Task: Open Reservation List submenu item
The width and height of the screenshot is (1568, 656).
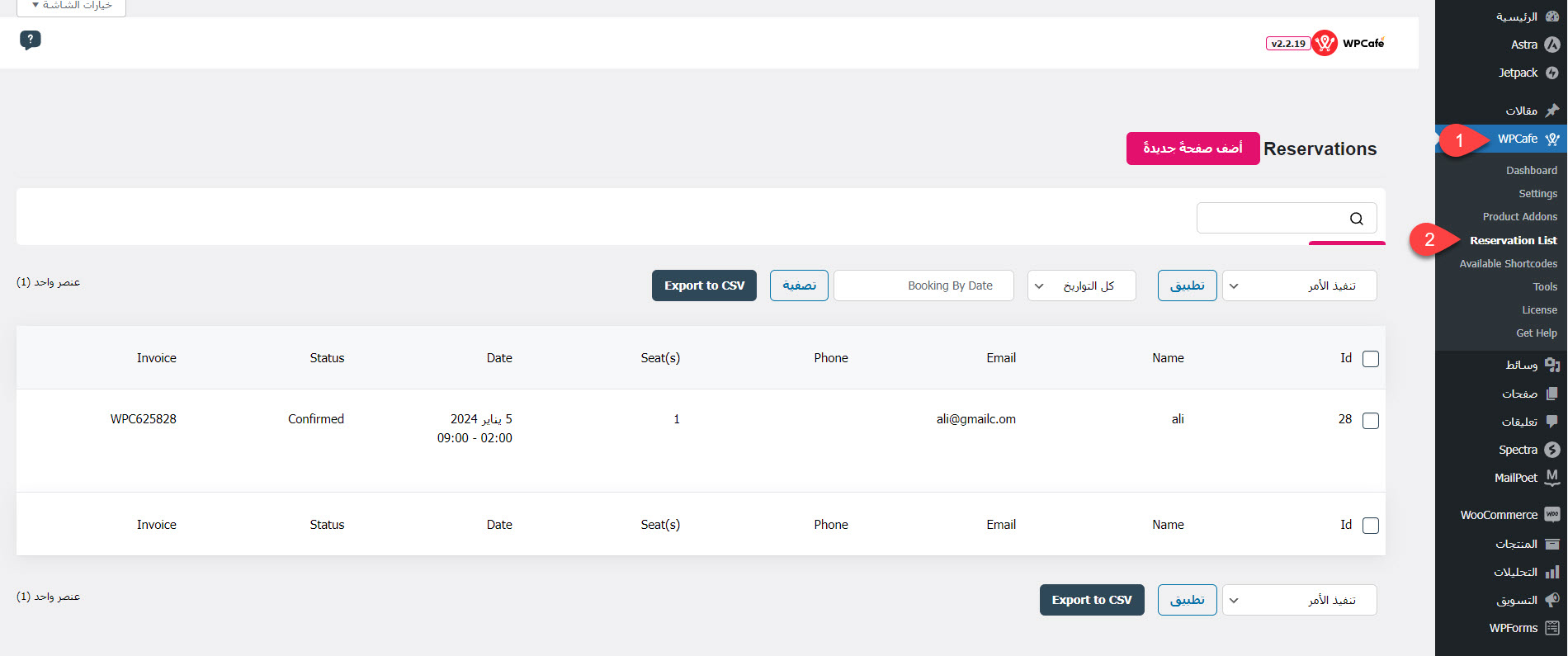Action: pyautogui.click(x=1513, y=241)
